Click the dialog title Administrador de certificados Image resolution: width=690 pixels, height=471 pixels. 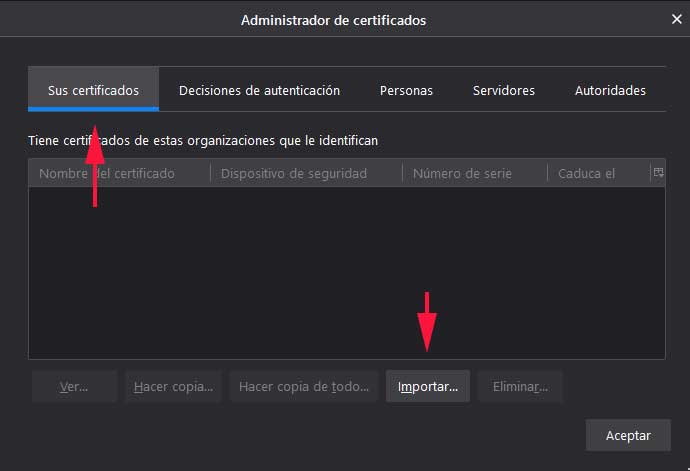pos(333,20)
